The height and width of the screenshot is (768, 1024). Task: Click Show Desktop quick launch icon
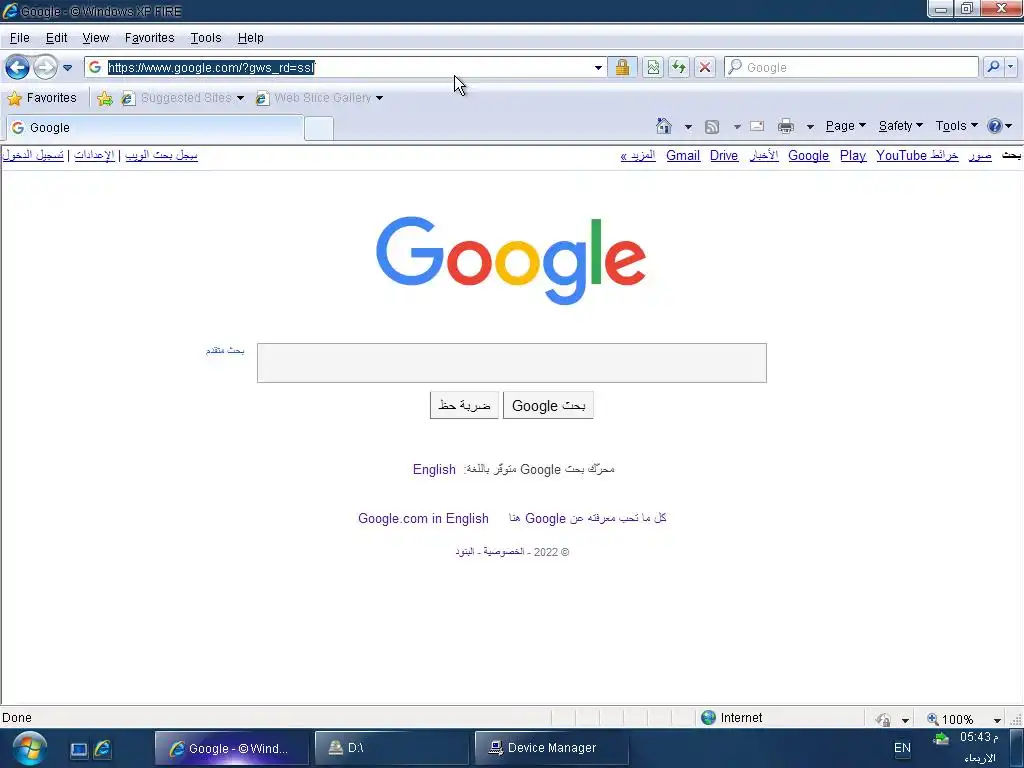point(79,749)
